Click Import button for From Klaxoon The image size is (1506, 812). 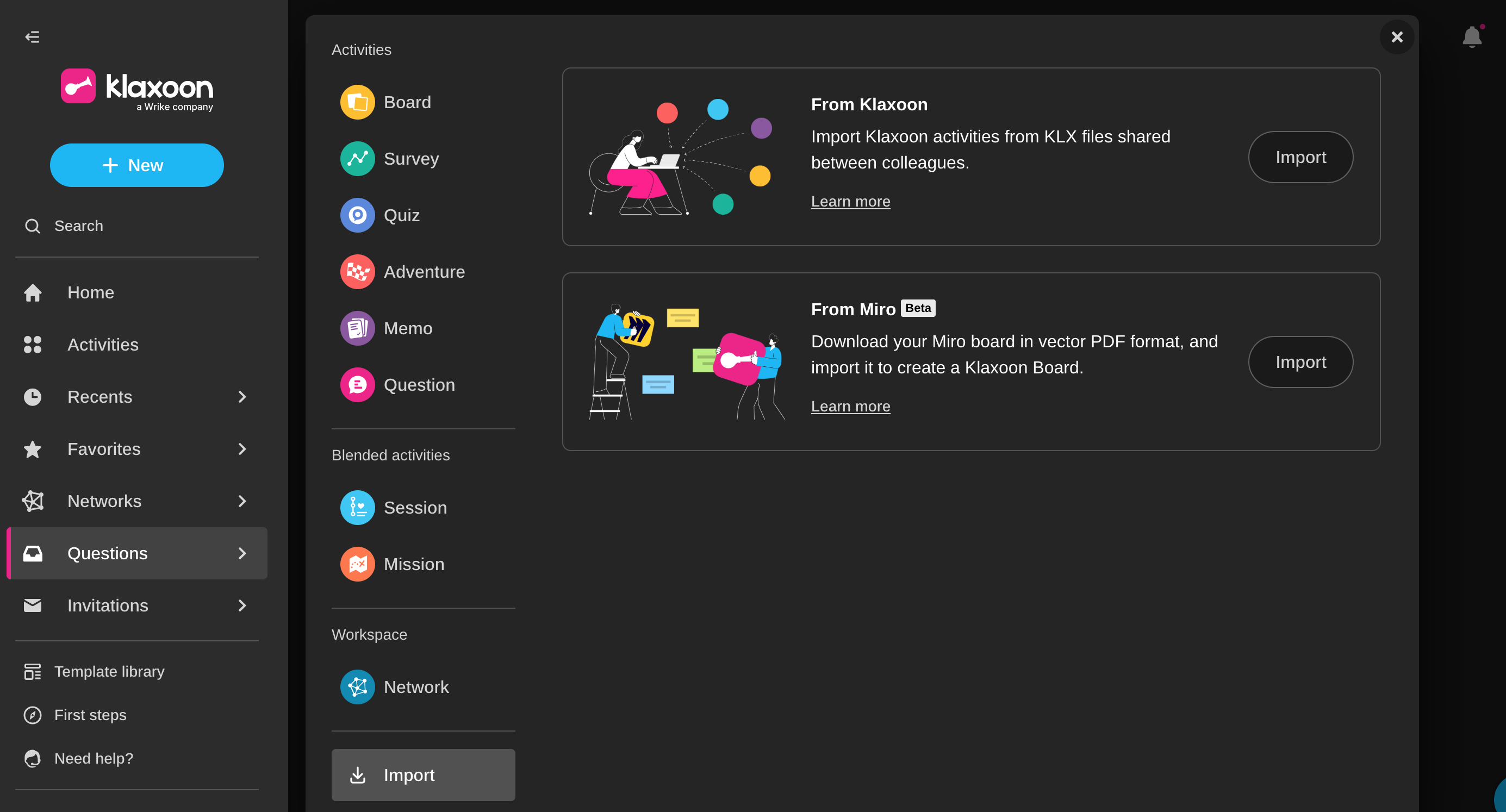pos(1300,157)
